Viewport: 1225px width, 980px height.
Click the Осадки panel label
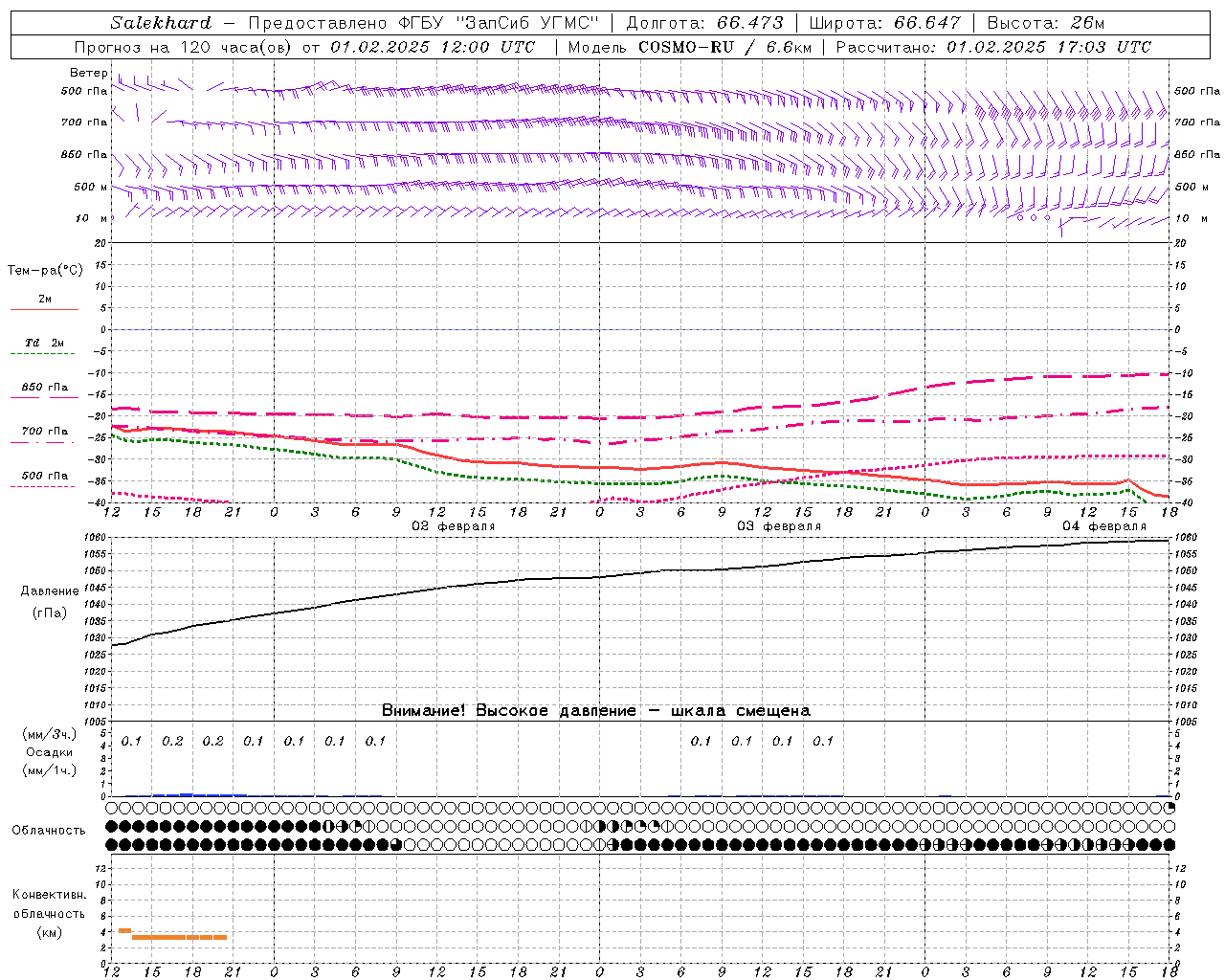tap(50, 752)
